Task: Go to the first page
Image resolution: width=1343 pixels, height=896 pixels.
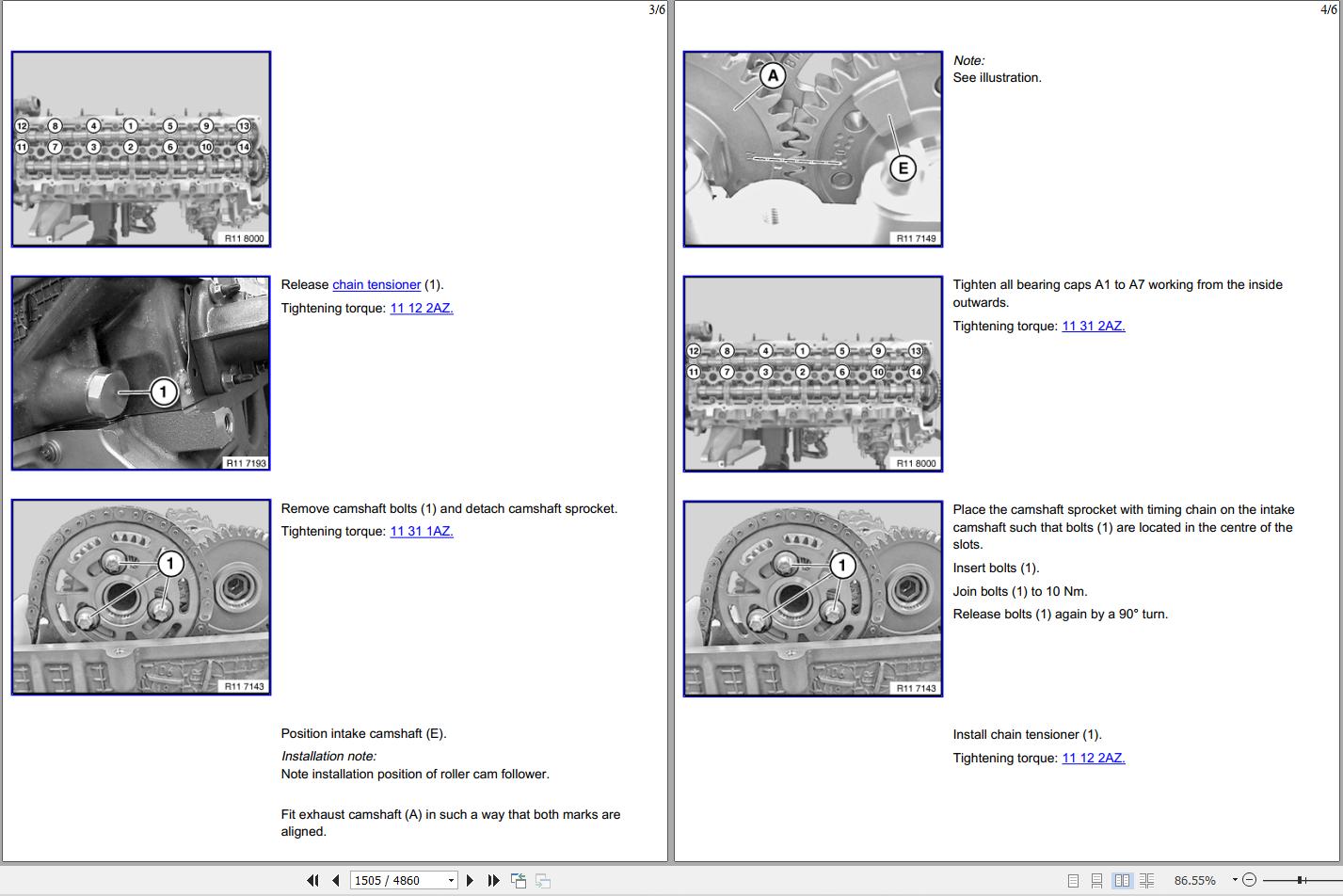Action: click(x=312, y=880)
